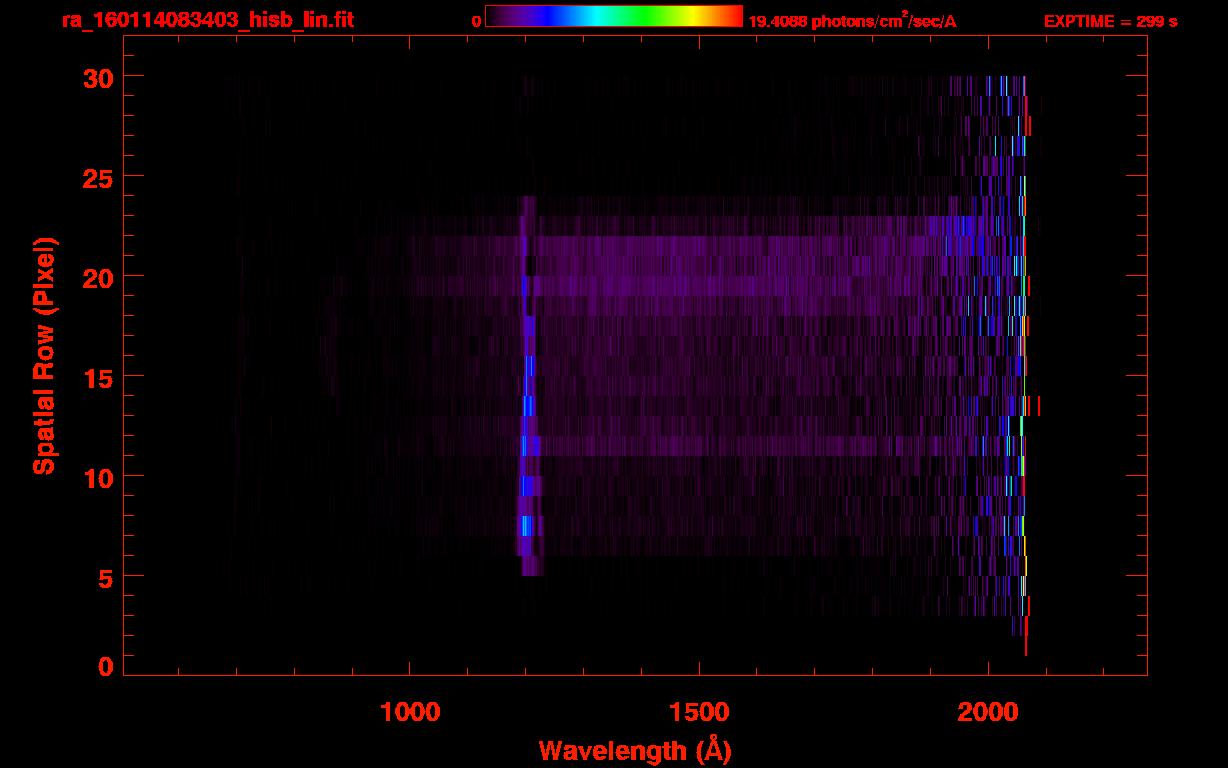
Task: Click the 1500 wavelength tick label
Action: (699, 711)
